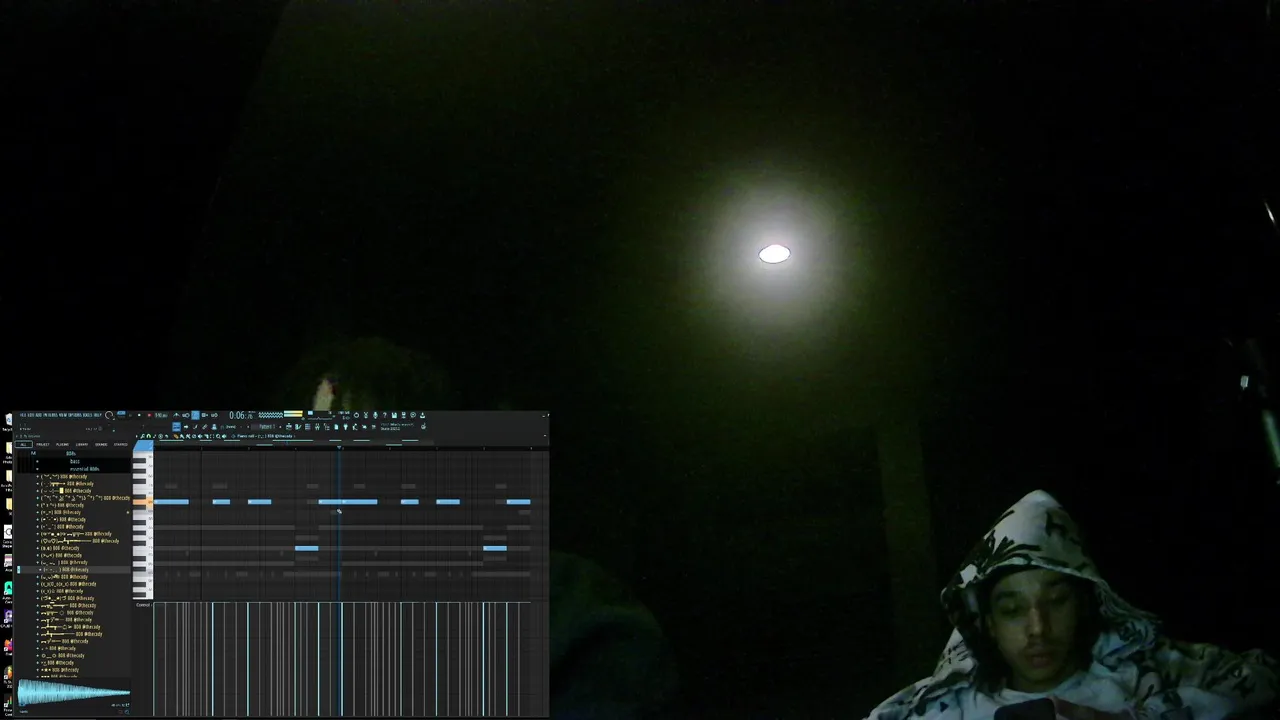This screenshot has width=1280, height=720.
Task: Arm the red Record button
Action: [x=149, y=415]
